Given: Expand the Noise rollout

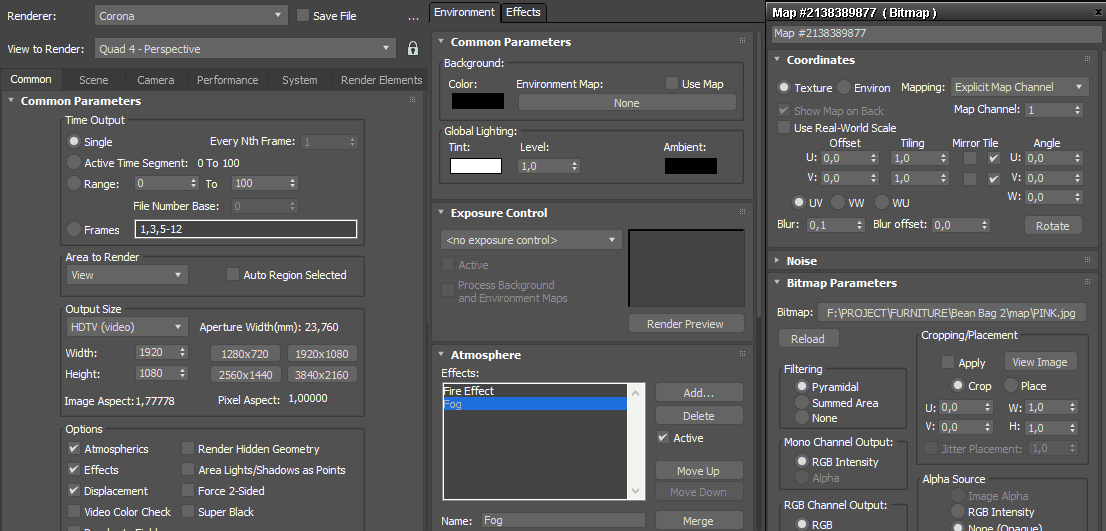Looking at the screenshot, I should click(x=779, y=260).
